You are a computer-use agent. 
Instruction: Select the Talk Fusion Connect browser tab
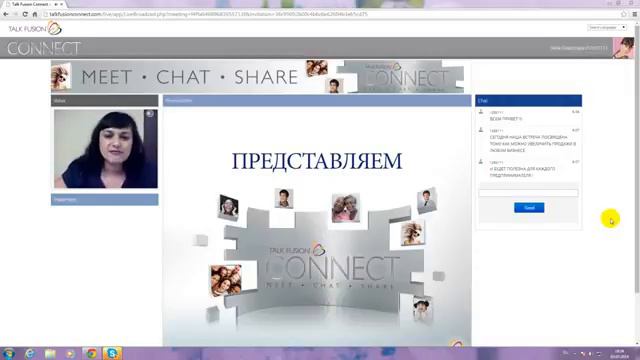point(33,4)
